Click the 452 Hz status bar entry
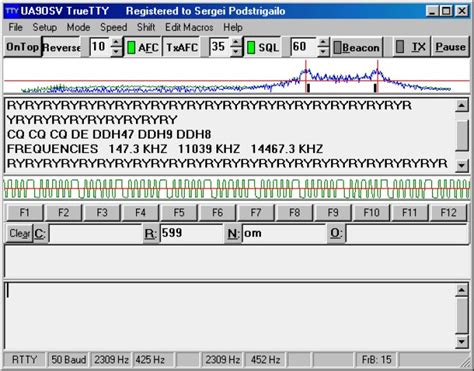 pyautogui.click(x=265, y=360)
